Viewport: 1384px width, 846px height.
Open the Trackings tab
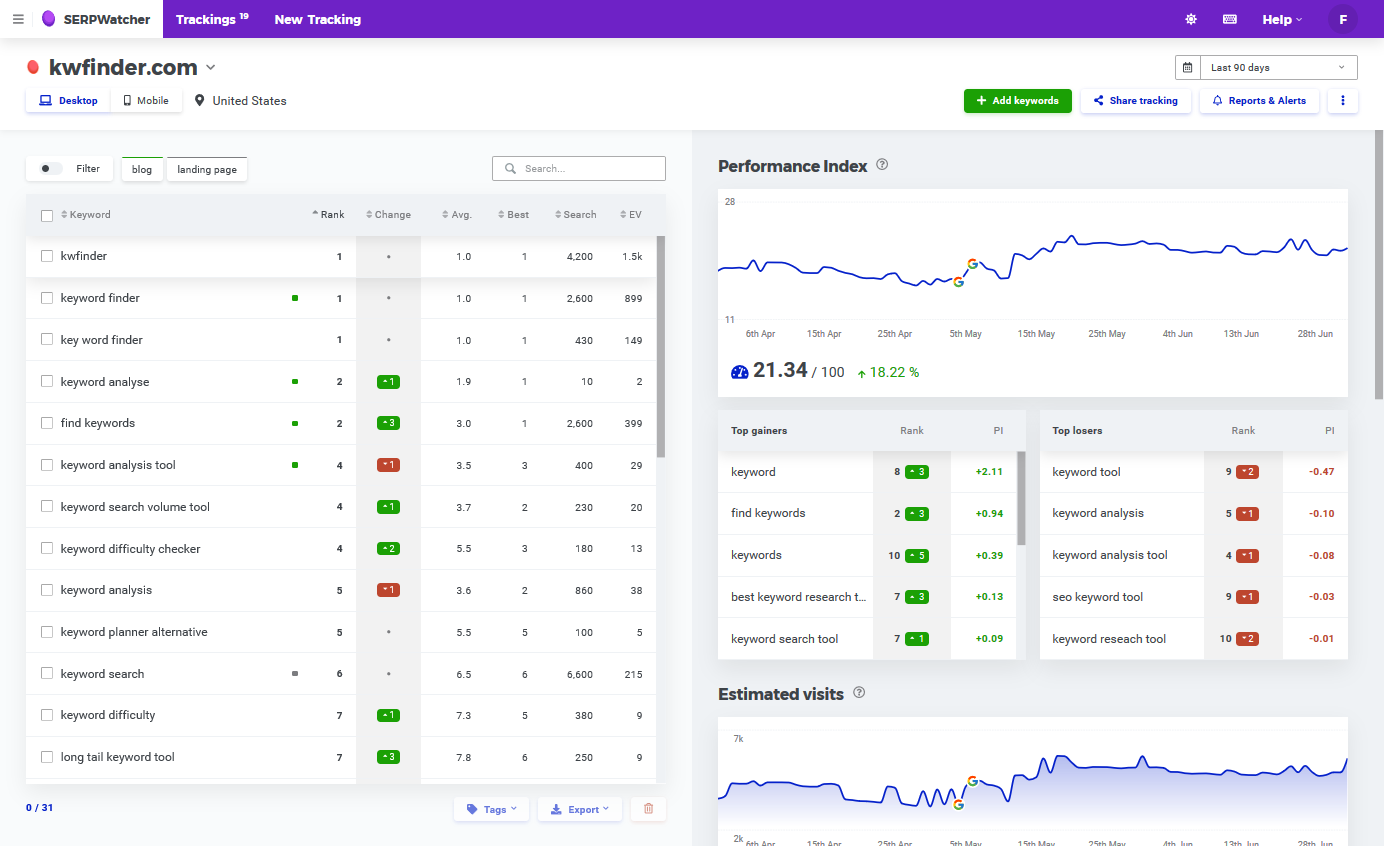[212, 19]
